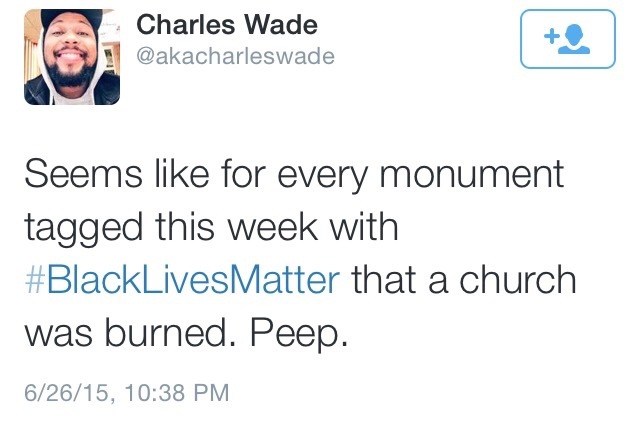This screenshot has height=421, width=640.
Task: Click the plus sign on the follow button
Action: [552, 36]
